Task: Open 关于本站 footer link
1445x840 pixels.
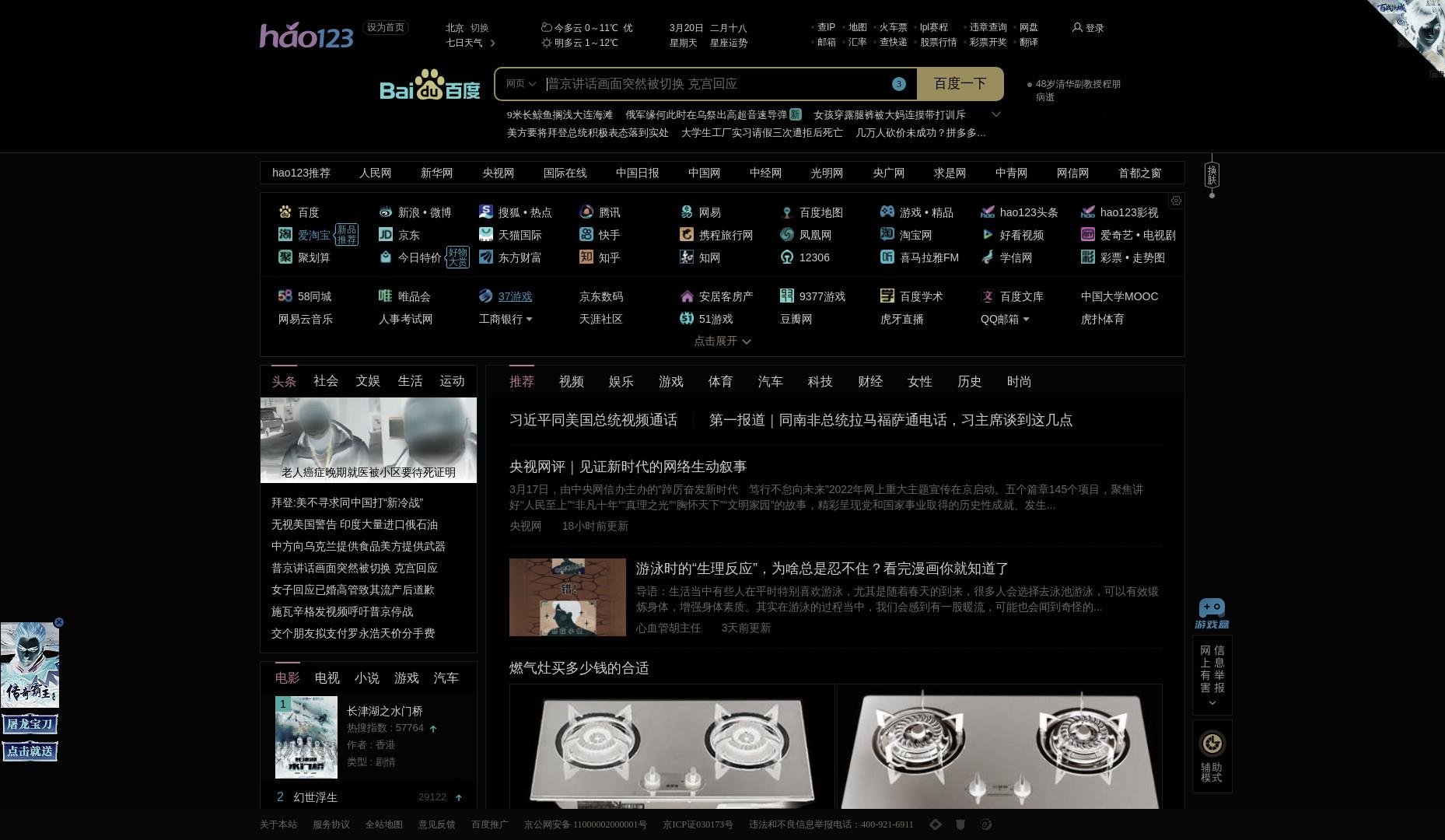Action: coord(278,824)
